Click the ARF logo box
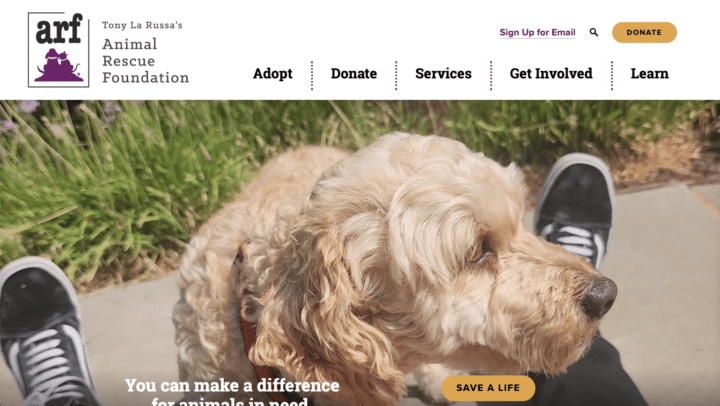720x406 pixels. pyautogui.click(x=58, y=50)
